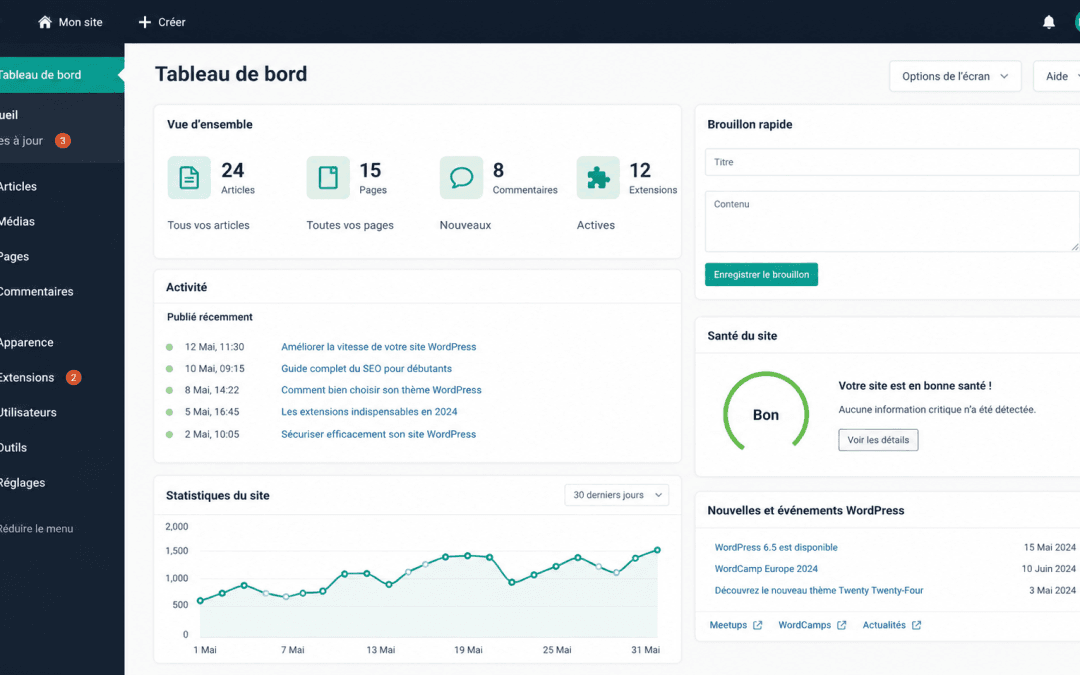Click Nouveaux under Commentaires count
The width and height of the screenshot is (1080, 675).
pos(465,225)
